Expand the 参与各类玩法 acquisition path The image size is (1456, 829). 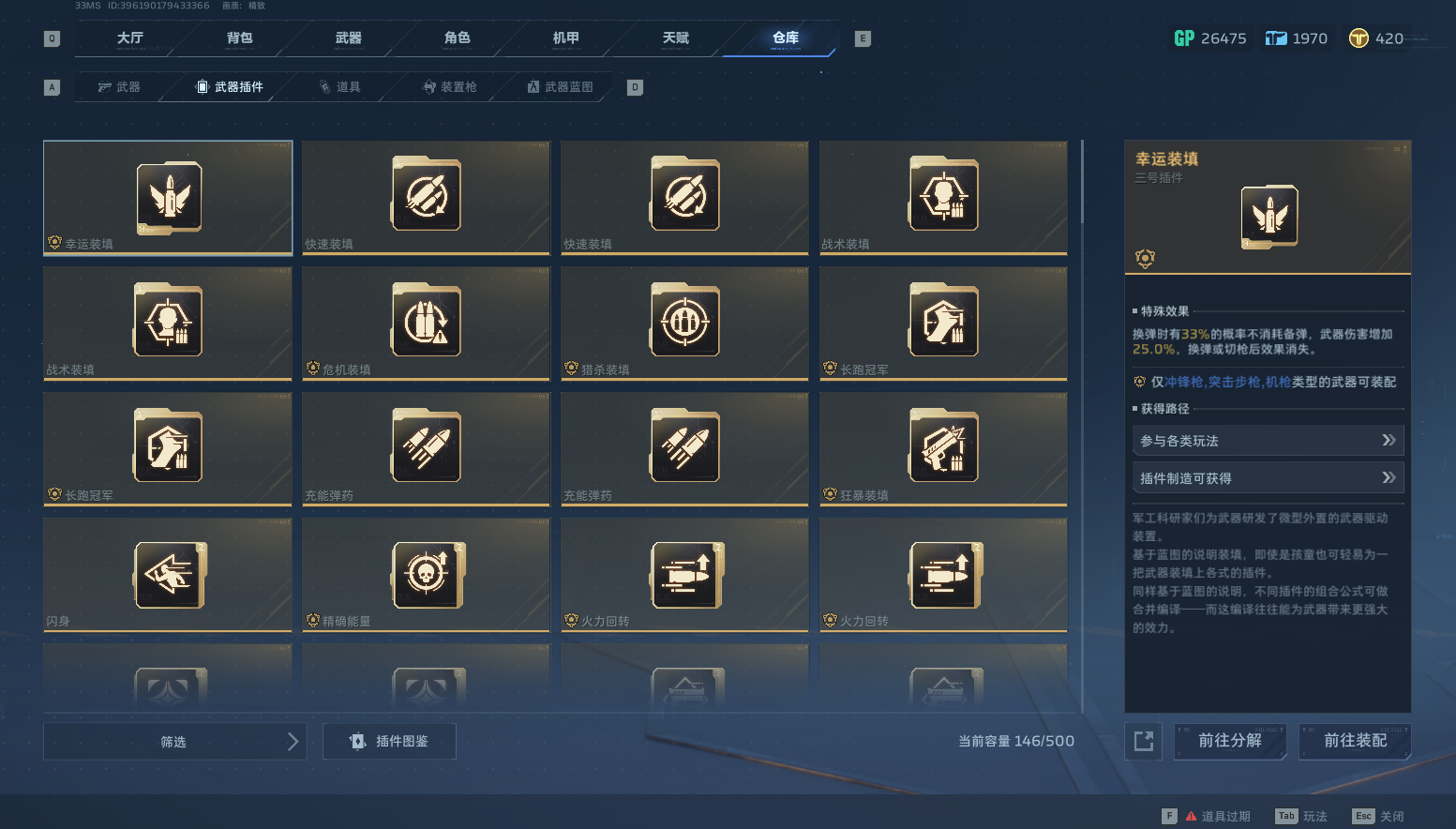pyautogui.click(x=1268, y=441)
